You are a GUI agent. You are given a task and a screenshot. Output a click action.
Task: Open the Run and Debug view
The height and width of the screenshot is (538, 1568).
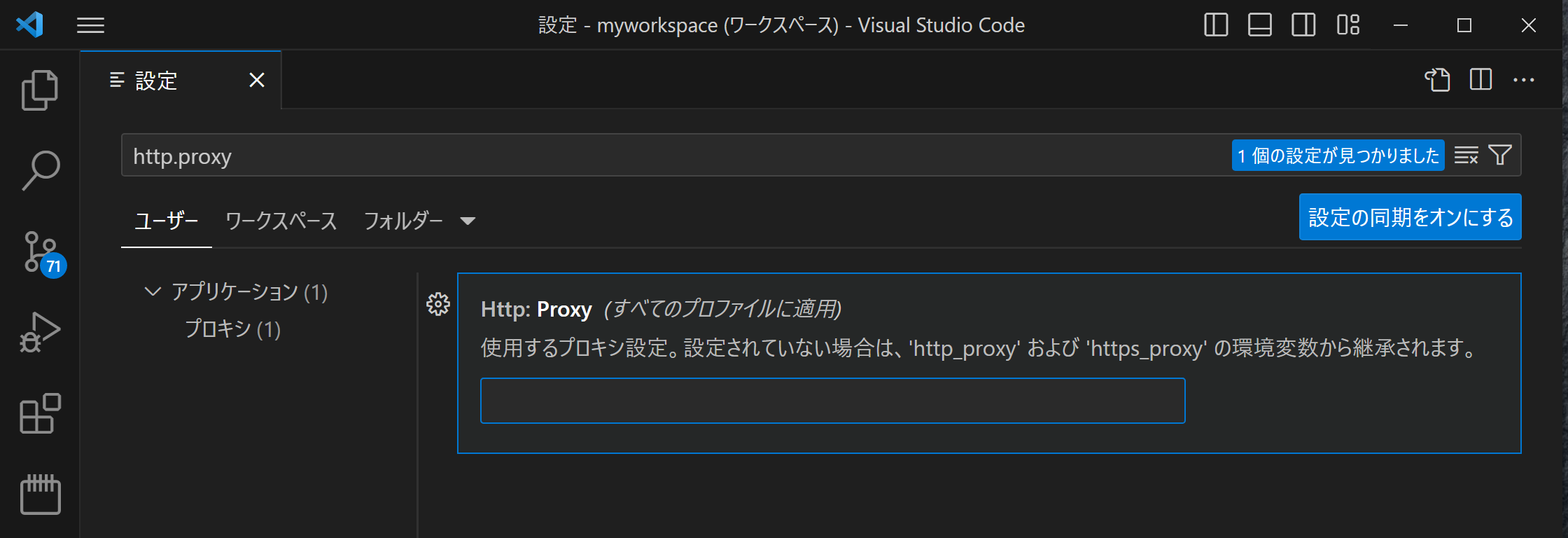point(40,332)
